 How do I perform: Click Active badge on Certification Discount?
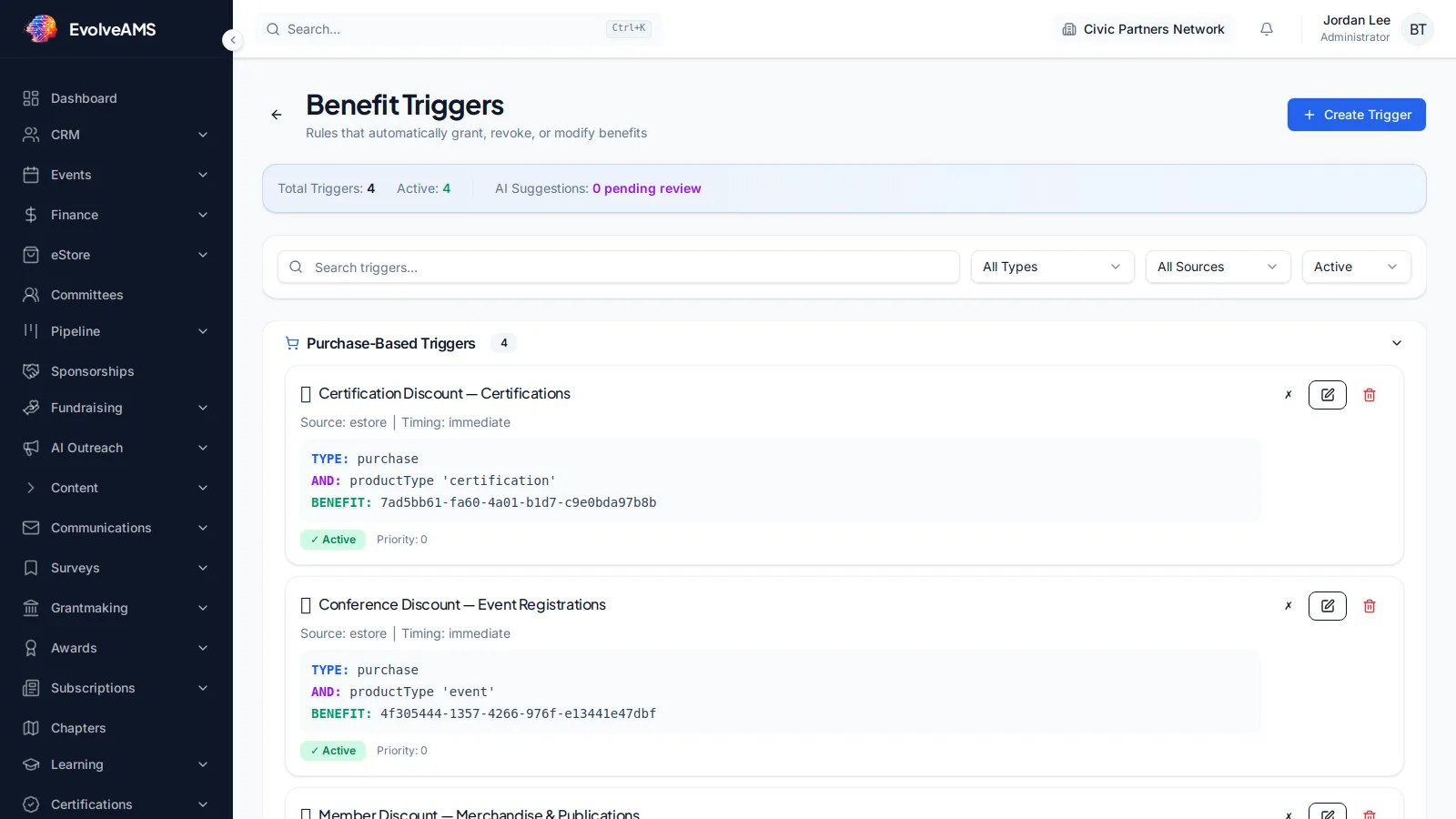pyautogui.click(x=333, y=540)
